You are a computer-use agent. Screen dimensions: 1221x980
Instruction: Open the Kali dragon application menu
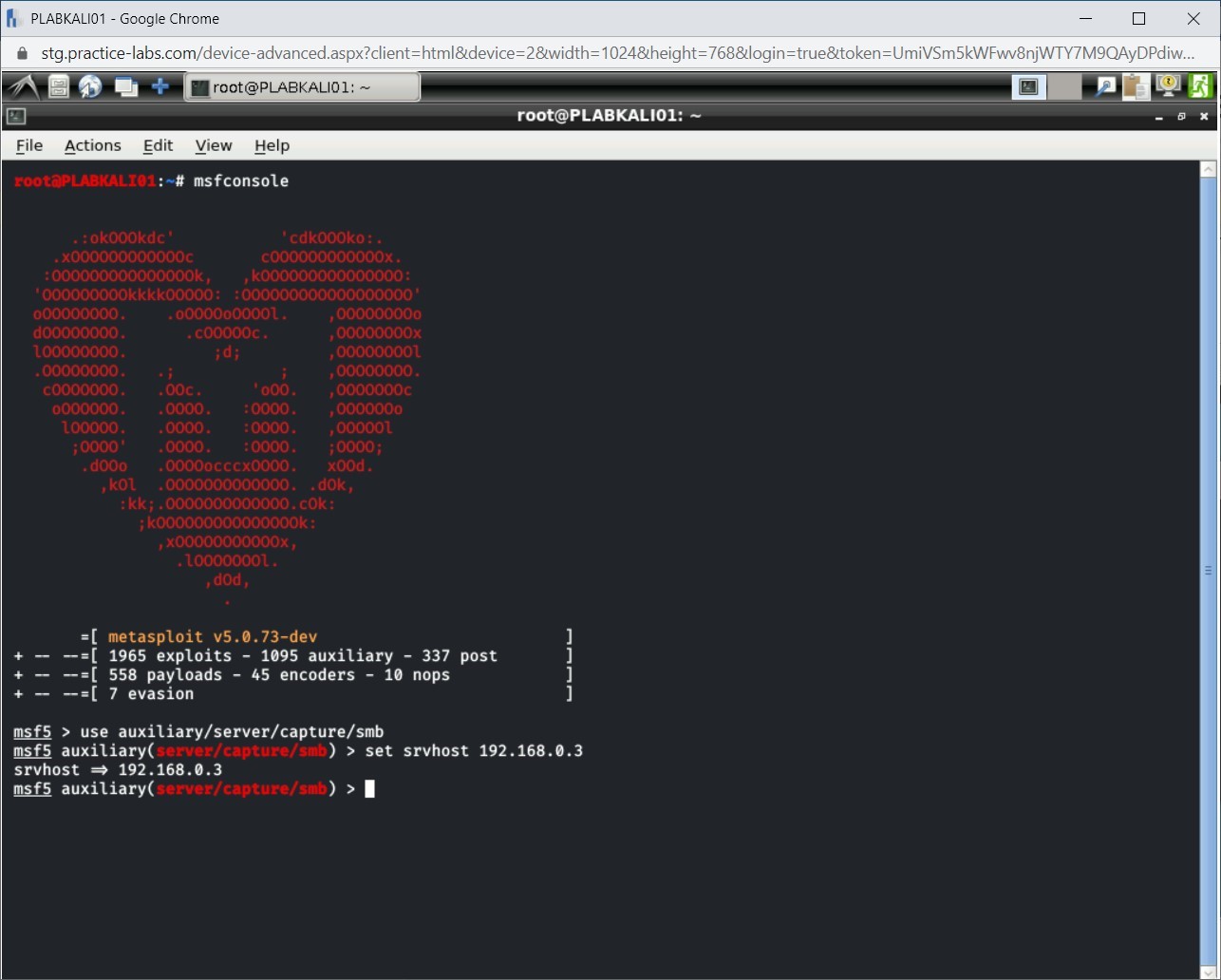click(x=21, y=86)
